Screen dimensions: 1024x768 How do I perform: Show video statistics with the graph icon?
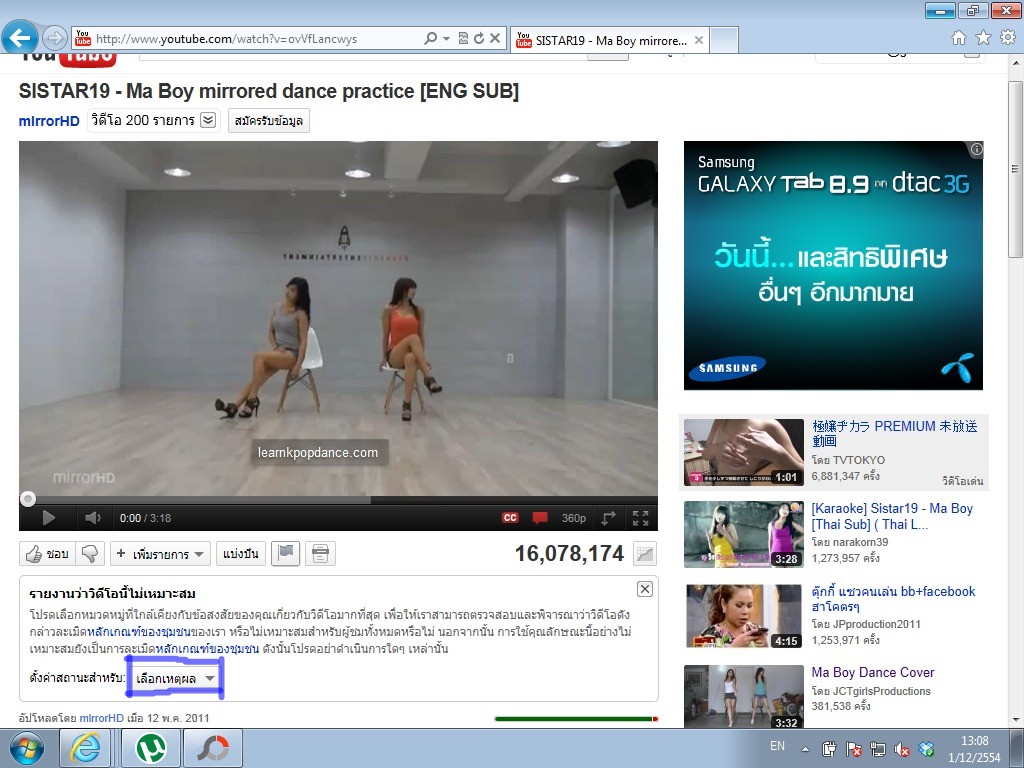pos(645,554)
